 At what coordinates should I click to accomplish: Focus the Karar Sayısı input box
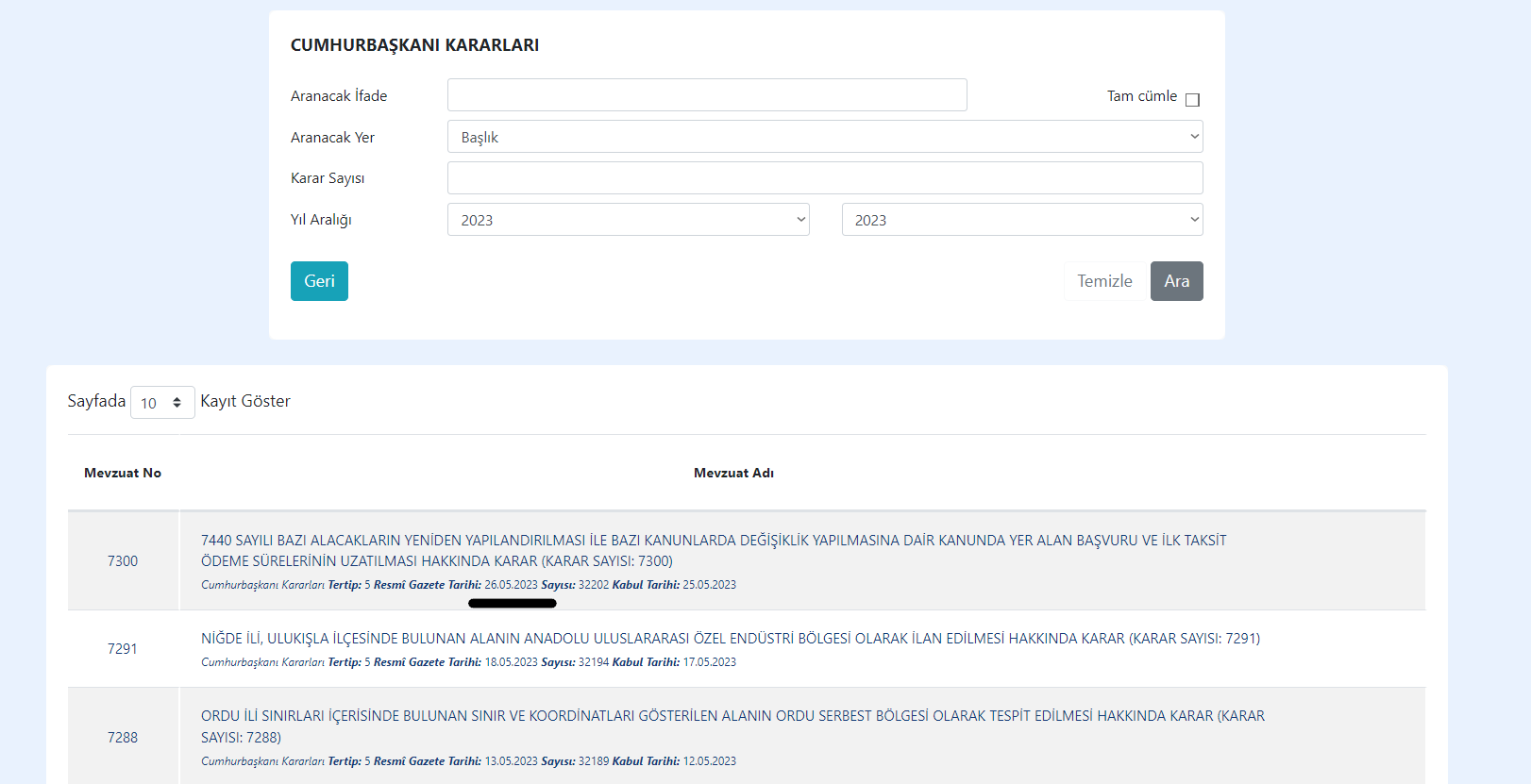(824, 178)
